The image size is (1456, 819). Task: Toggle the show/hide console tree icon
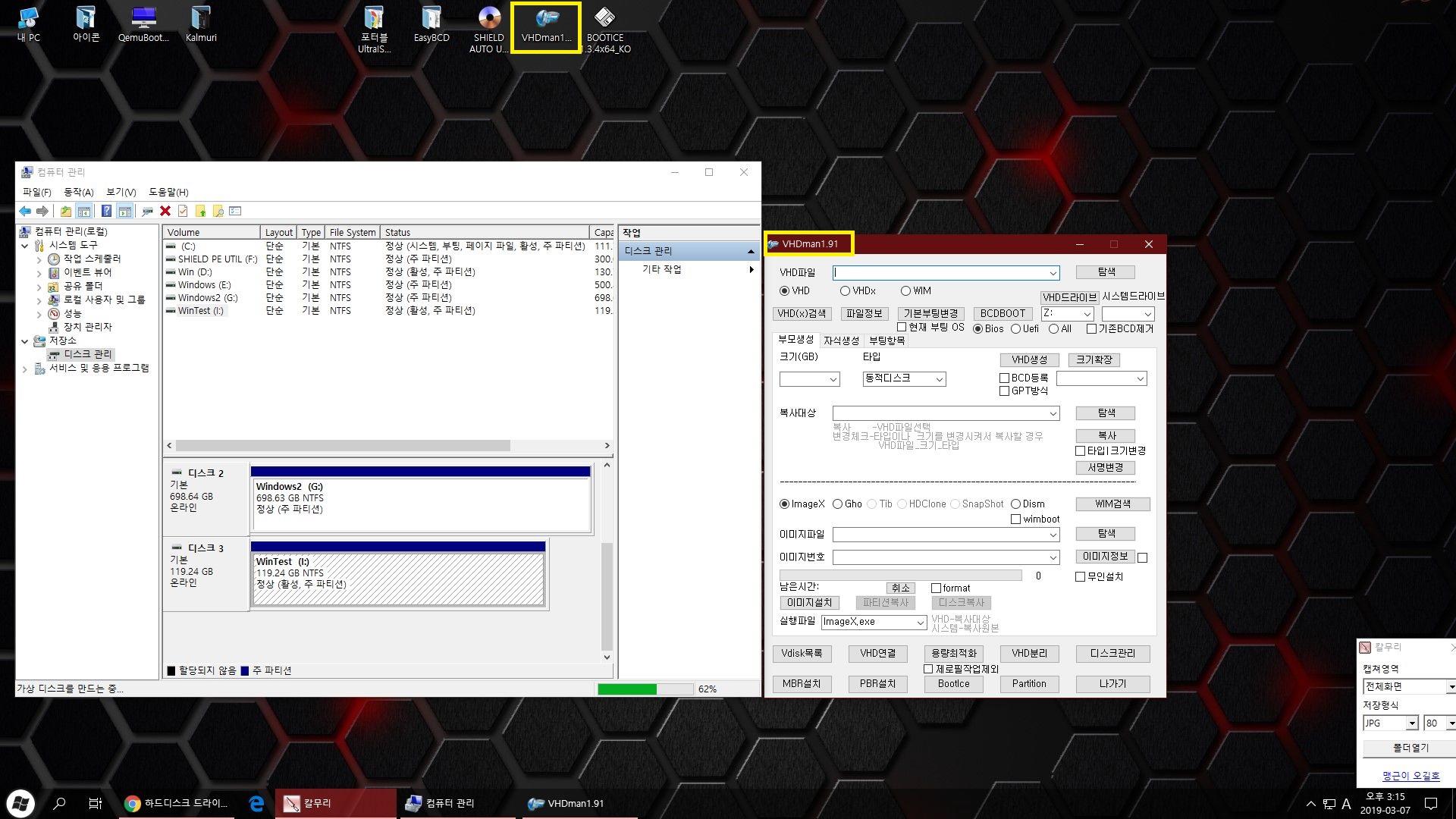click(x=84, y=212)
